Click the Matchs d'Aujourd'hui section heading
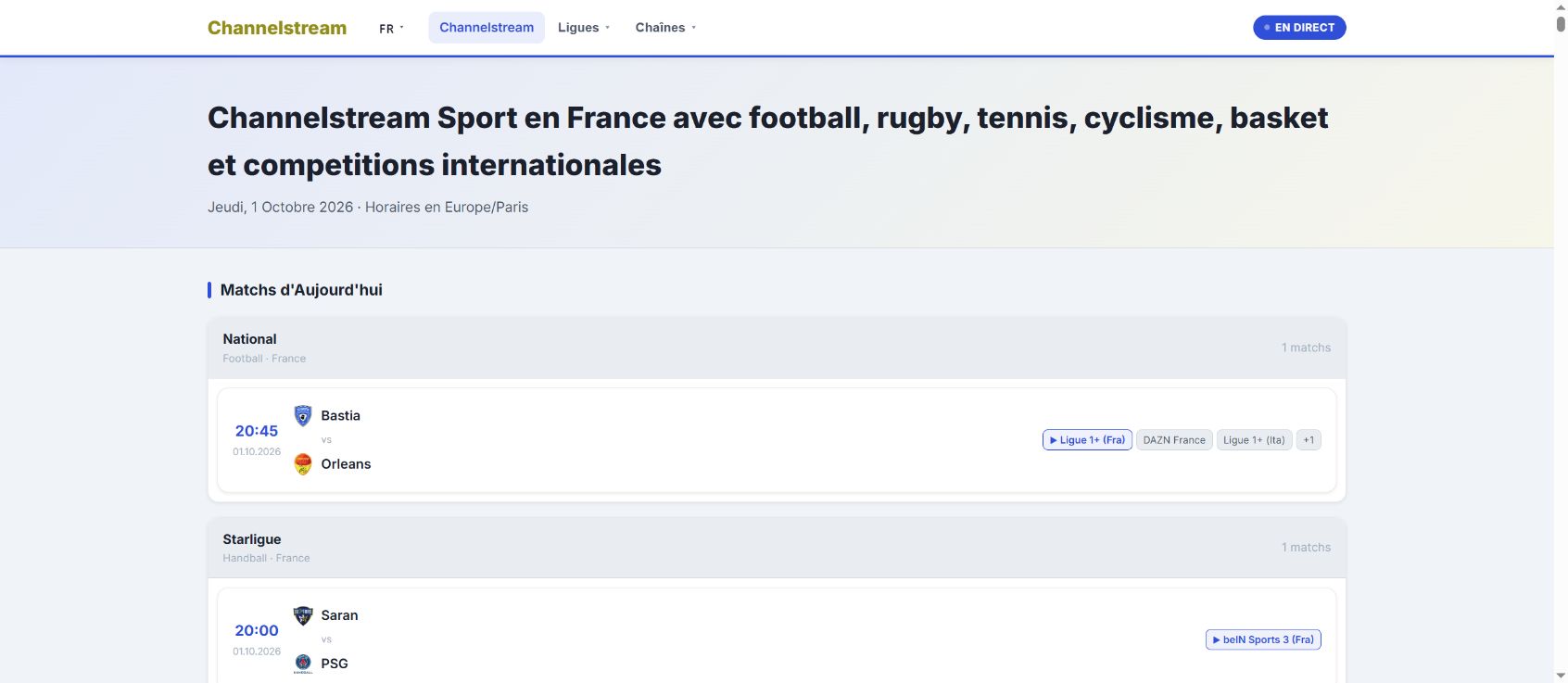 pyautogui.click(x=301, y=290)
